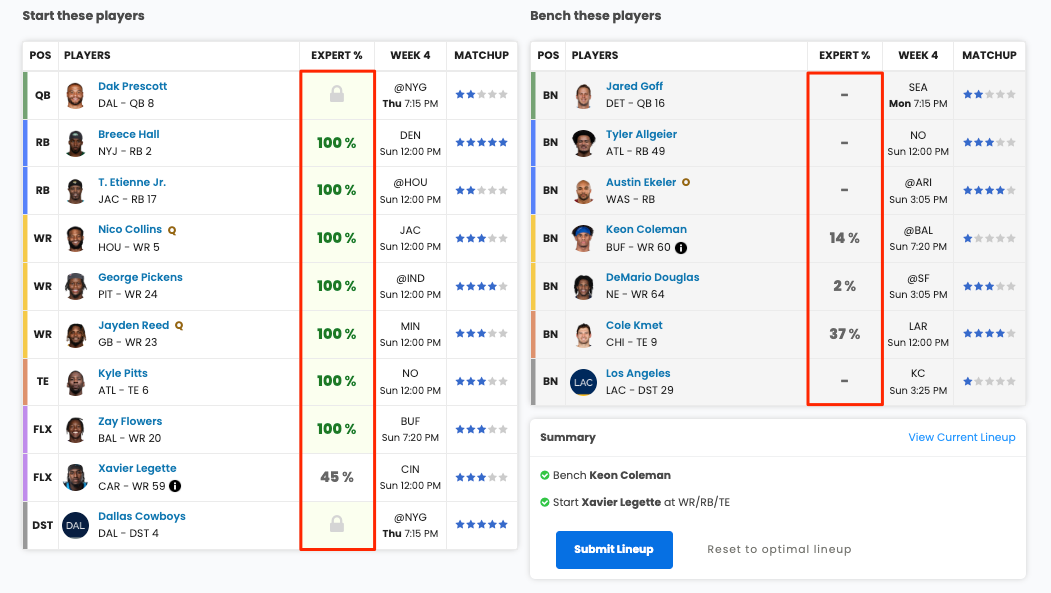
Task: Click the matchup star rating for Keon Coleman
Action: [989, 239]
